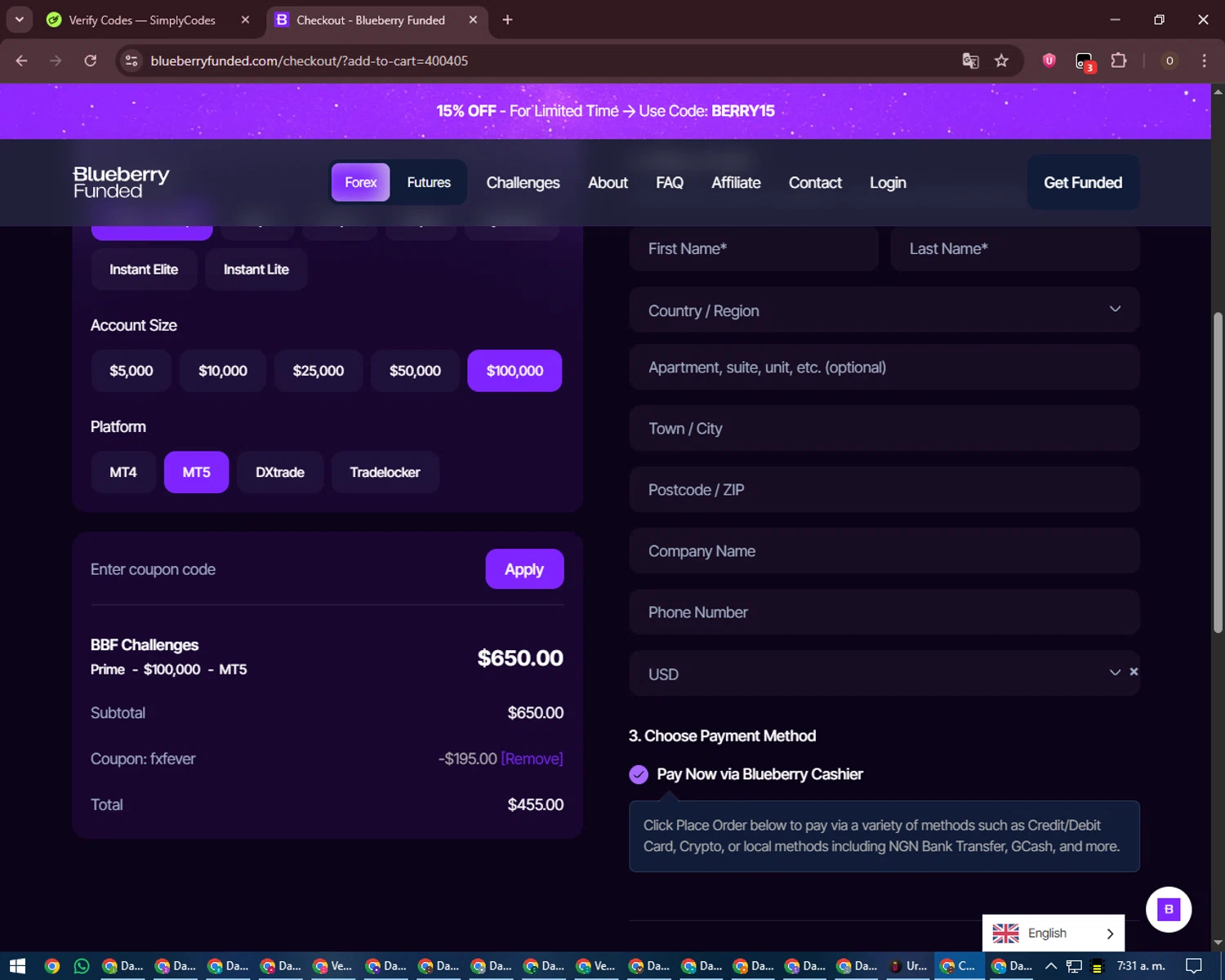Viewport: 1225px width, 980px height.
Task: Expand the Country / Region dropdown
Action: pos(884,310)
